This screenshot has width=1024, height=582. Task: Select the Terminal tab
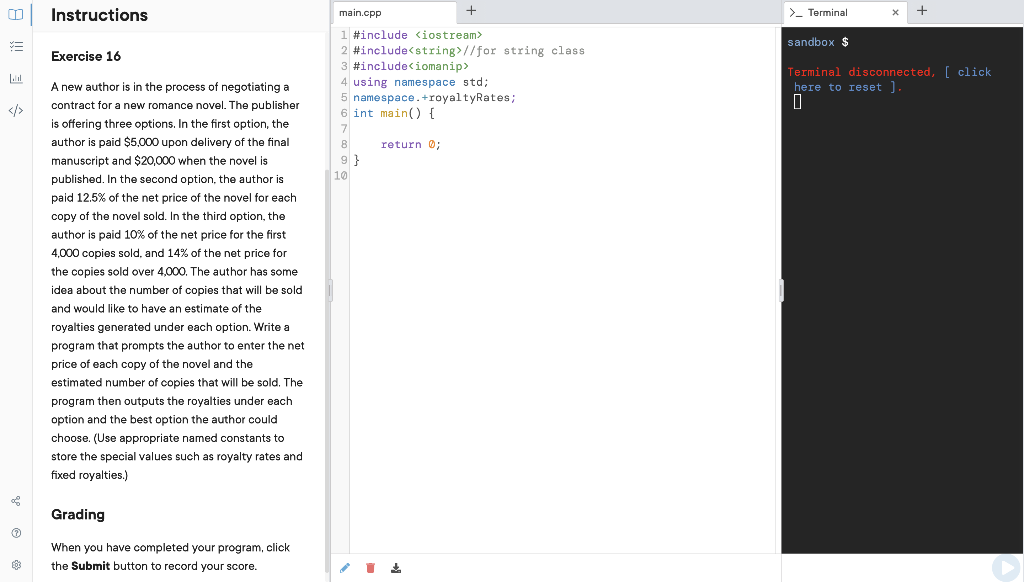tap(830, 13)
